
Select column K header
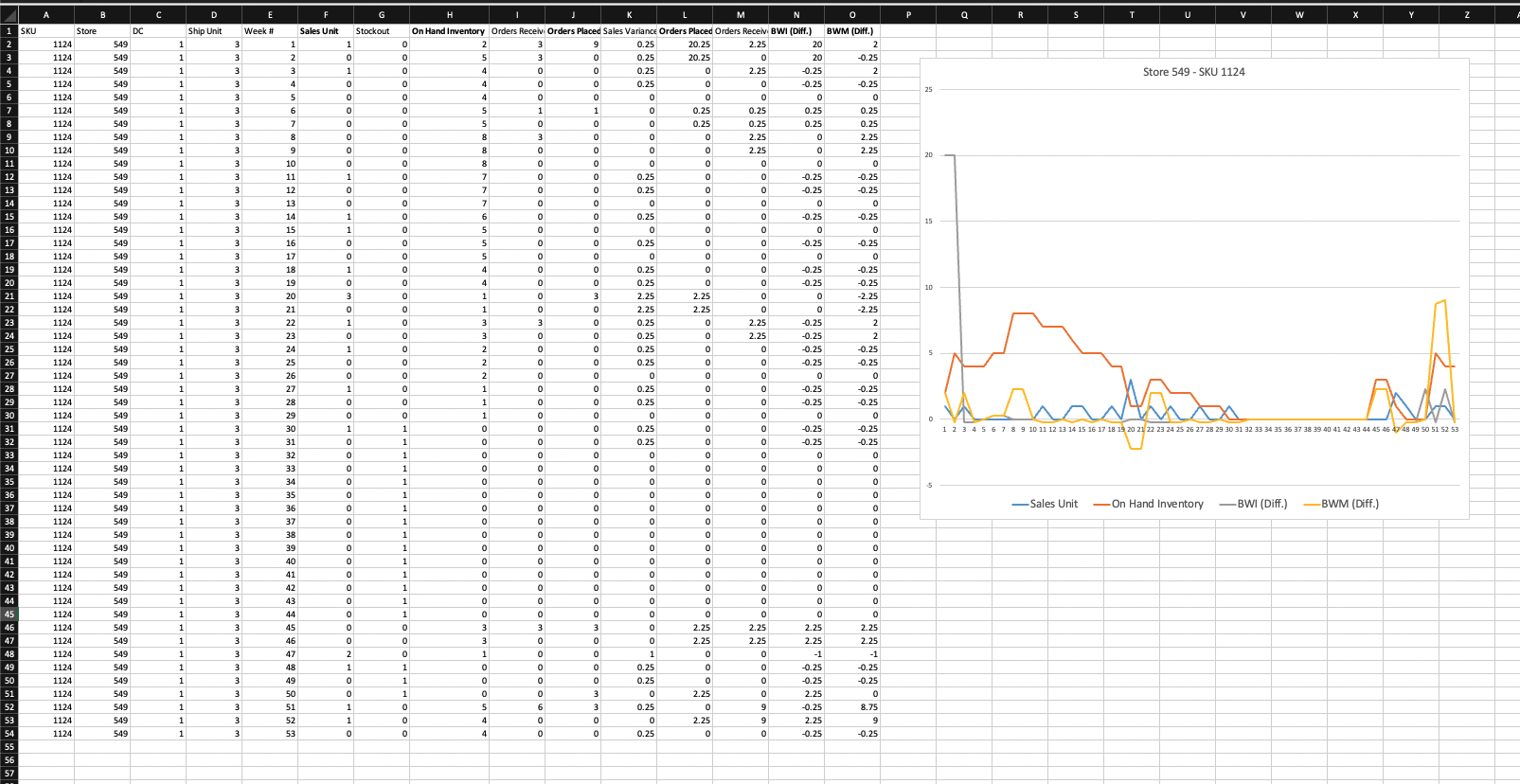point(629,15)
